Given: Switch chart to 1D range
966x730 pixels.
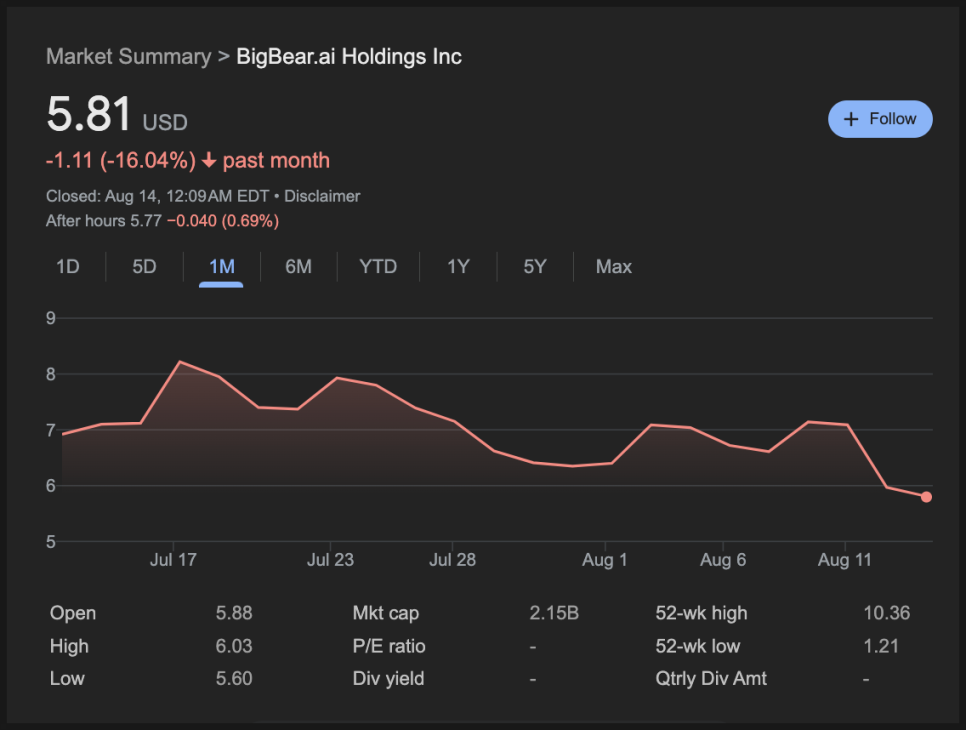Looking at the screenshot, I should point(68,267).
